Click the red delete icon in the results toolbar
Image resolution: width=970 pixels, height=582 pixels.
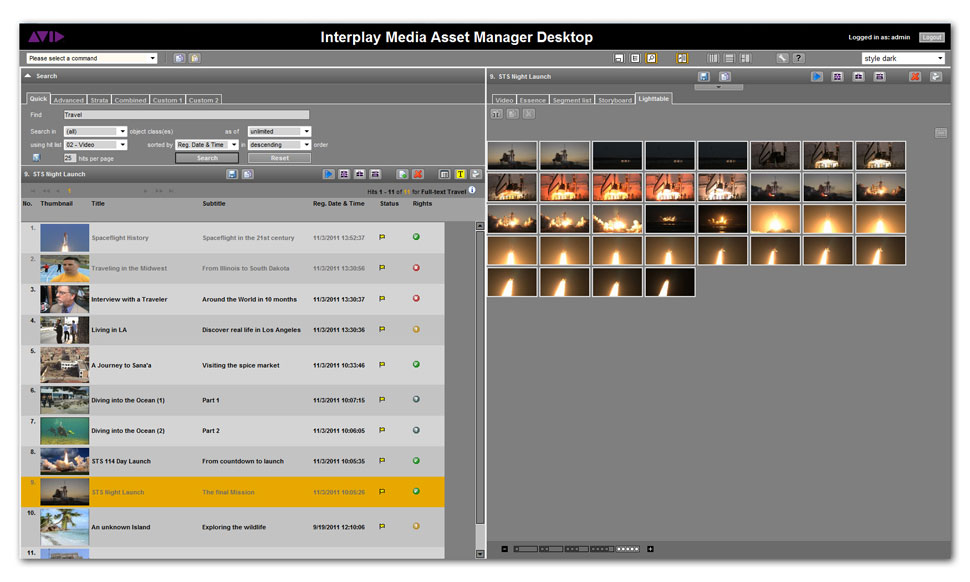(418, 174)
